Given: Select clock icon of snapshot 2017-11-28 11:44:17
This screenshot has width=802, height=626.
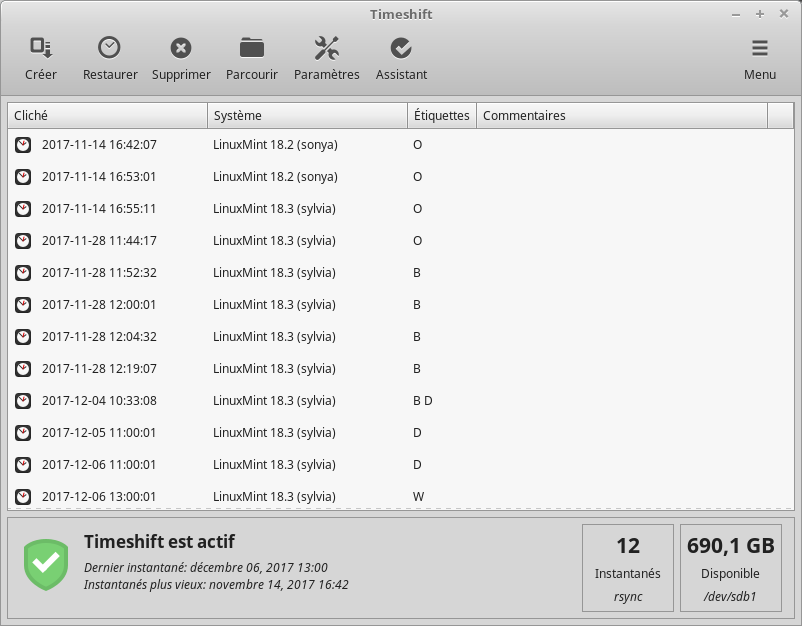Looking at the screenshot, I should 23,241.
